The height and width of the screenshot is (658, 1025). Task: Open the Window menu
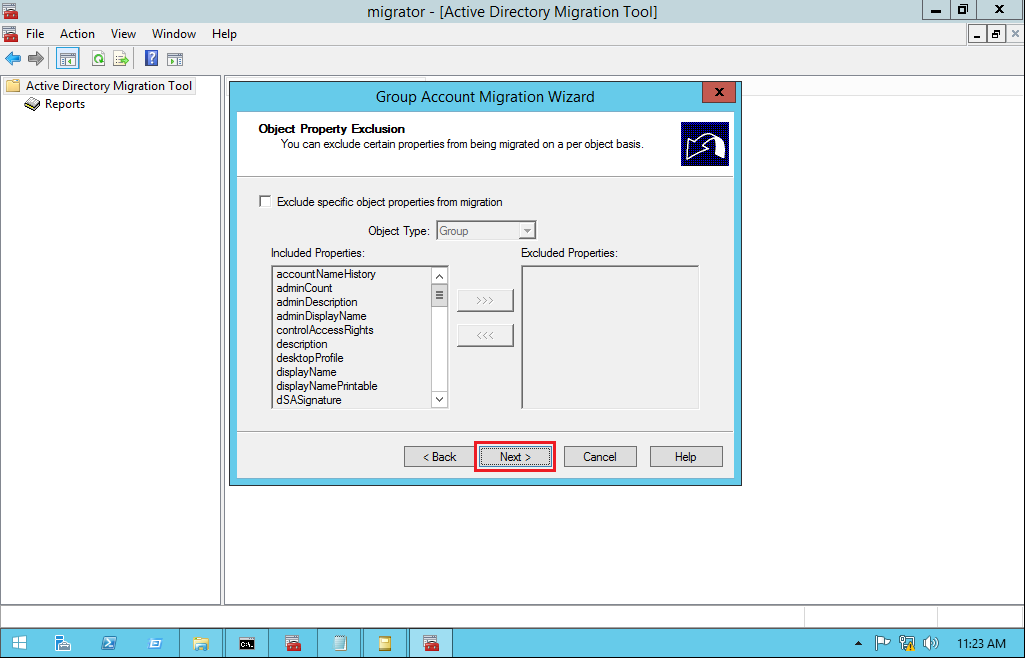tap(174, 34)
